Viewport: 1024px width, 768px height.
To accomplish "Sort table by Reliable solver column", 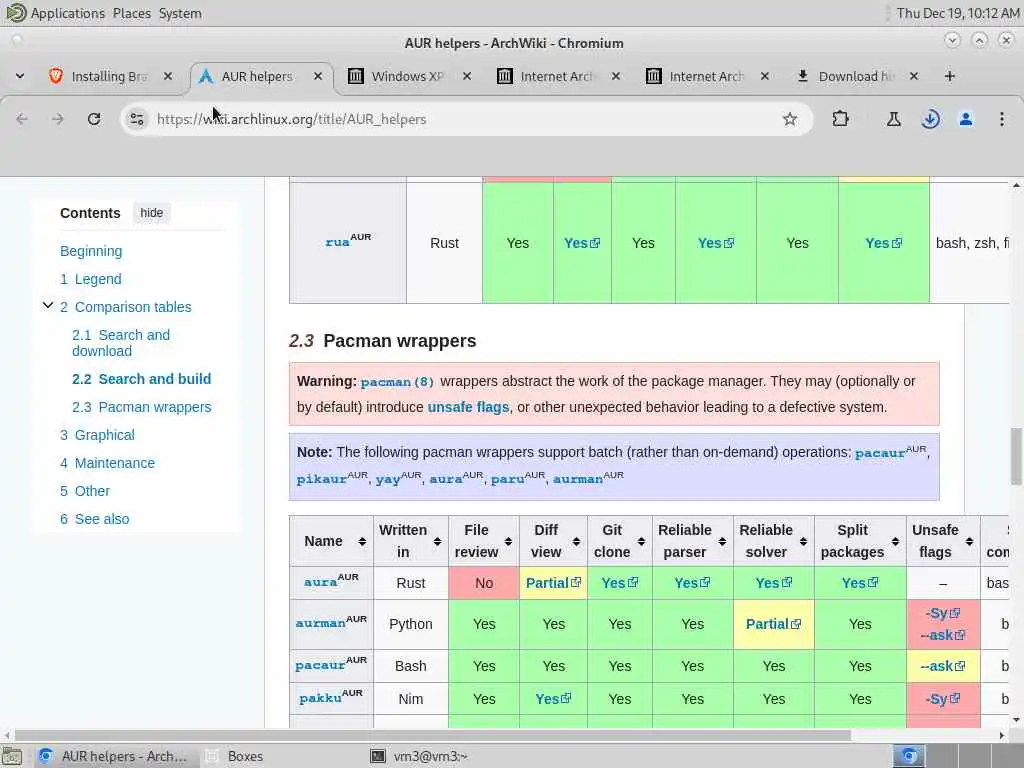I will coord(774,541).
